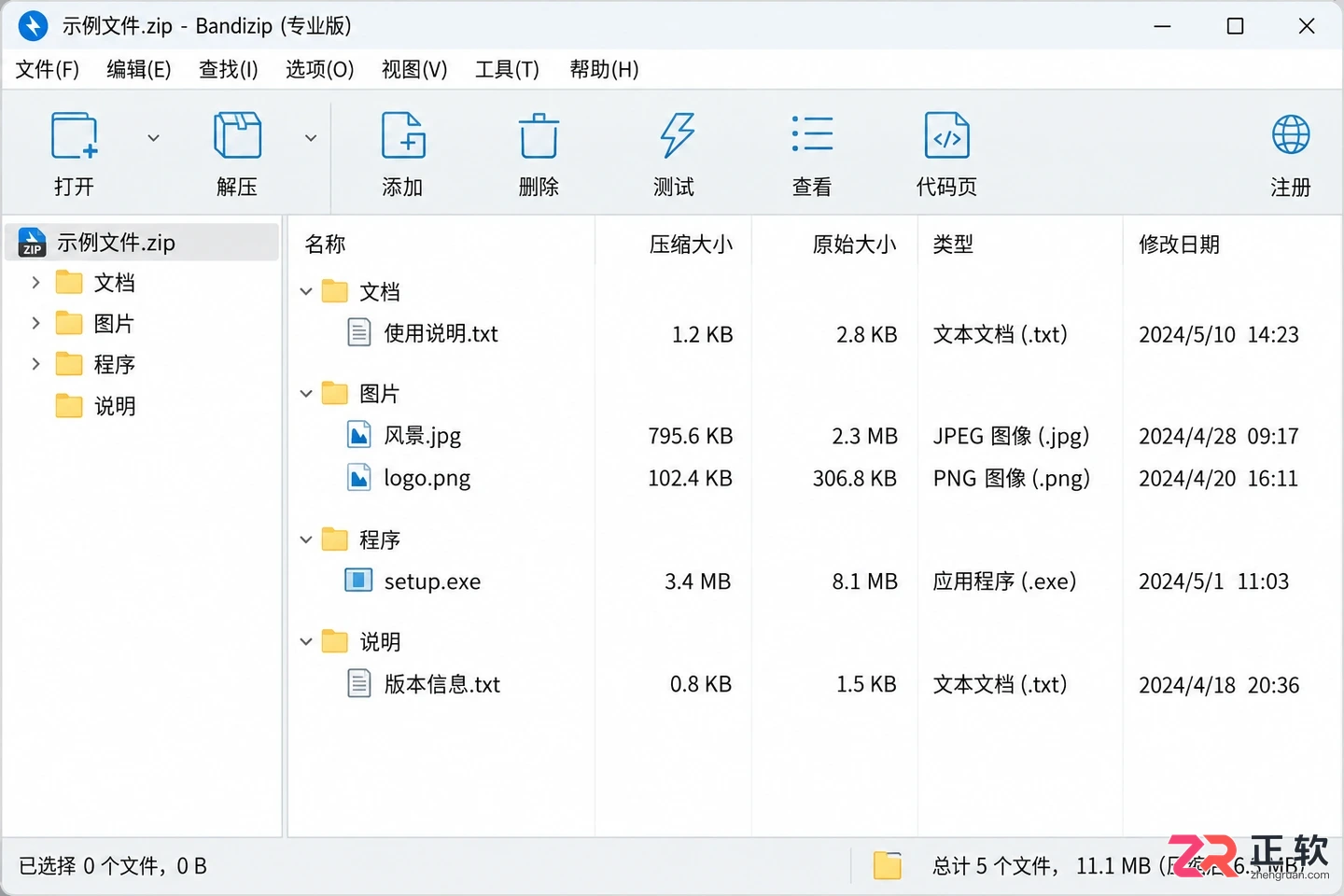Screen dimensions: 1344x896
Task: Click the 添加 (Add) toolbar icon
Action: pyautogui.click(x=403, y=136)
